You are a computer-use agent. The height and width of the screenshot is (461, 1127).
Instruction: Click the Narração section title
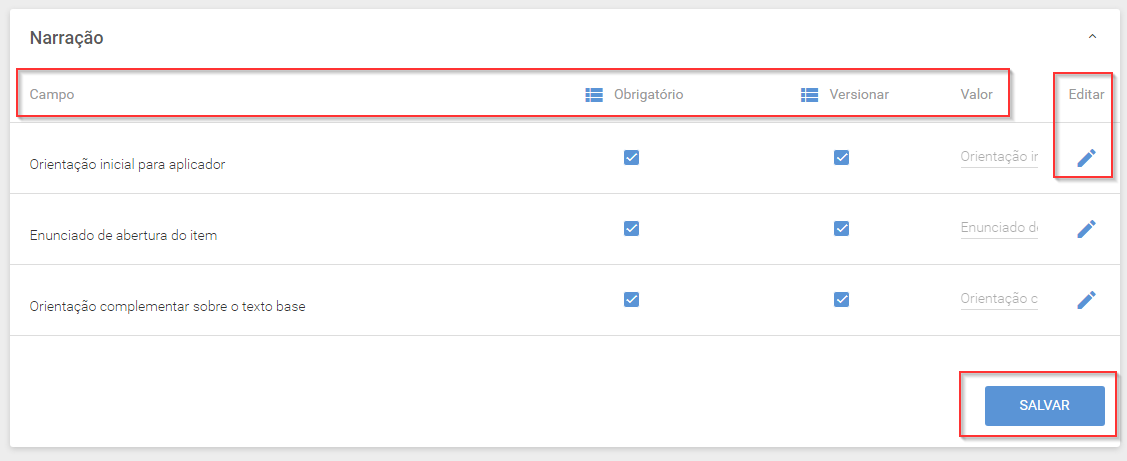coord(66,38)
